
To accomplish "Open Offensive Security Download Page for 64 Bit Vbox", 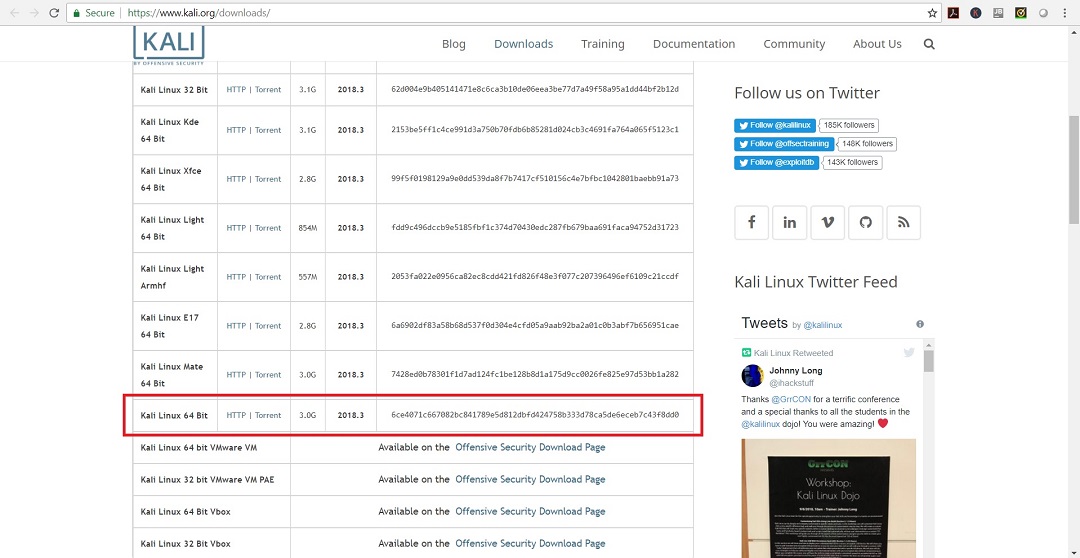I will click(530, 511).
